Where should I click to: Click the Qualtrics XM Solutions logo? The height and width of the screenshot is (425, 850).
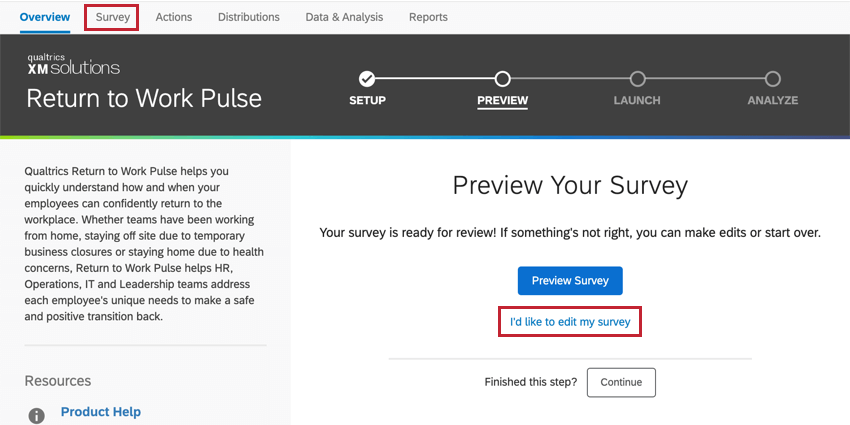click(73, 64)
